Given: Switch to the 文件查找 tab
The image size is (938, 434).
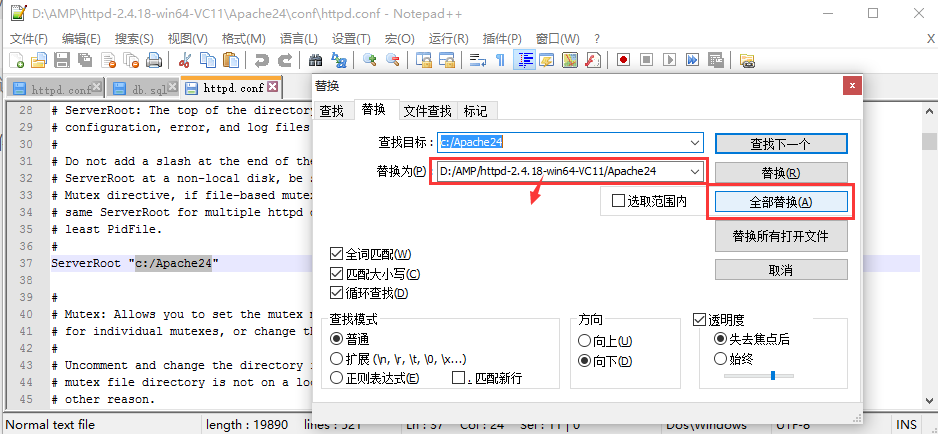Looking at the screenshot, I should (427, 111).
